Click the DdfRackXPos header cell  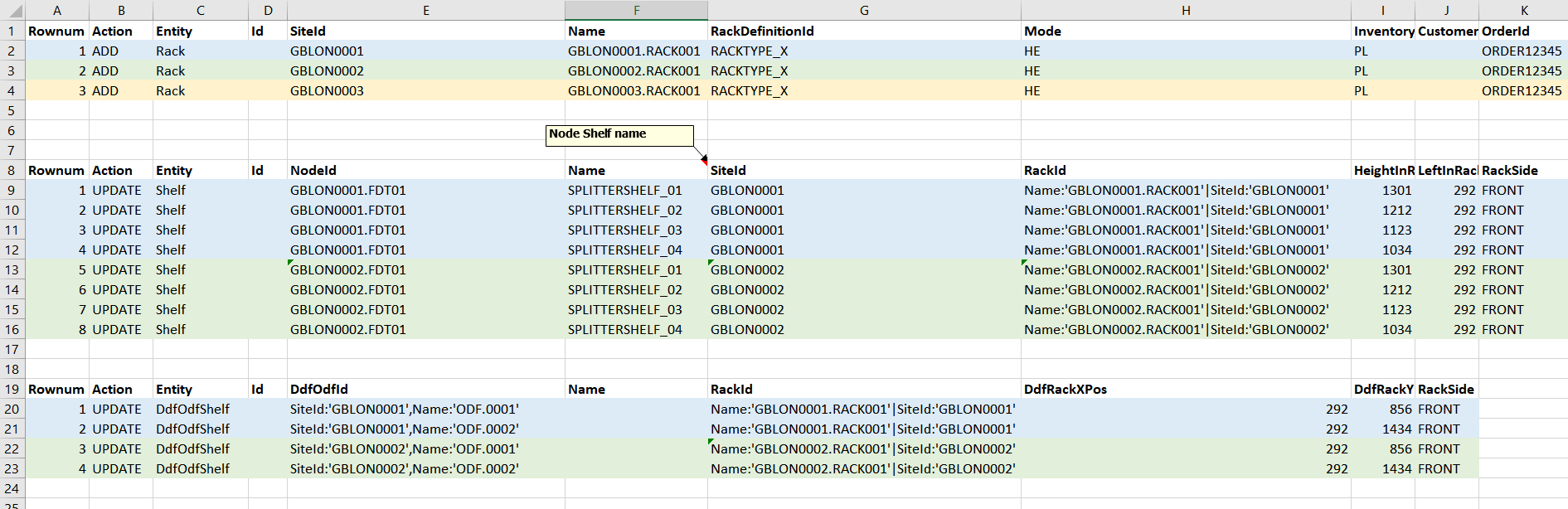point(1186,389)
